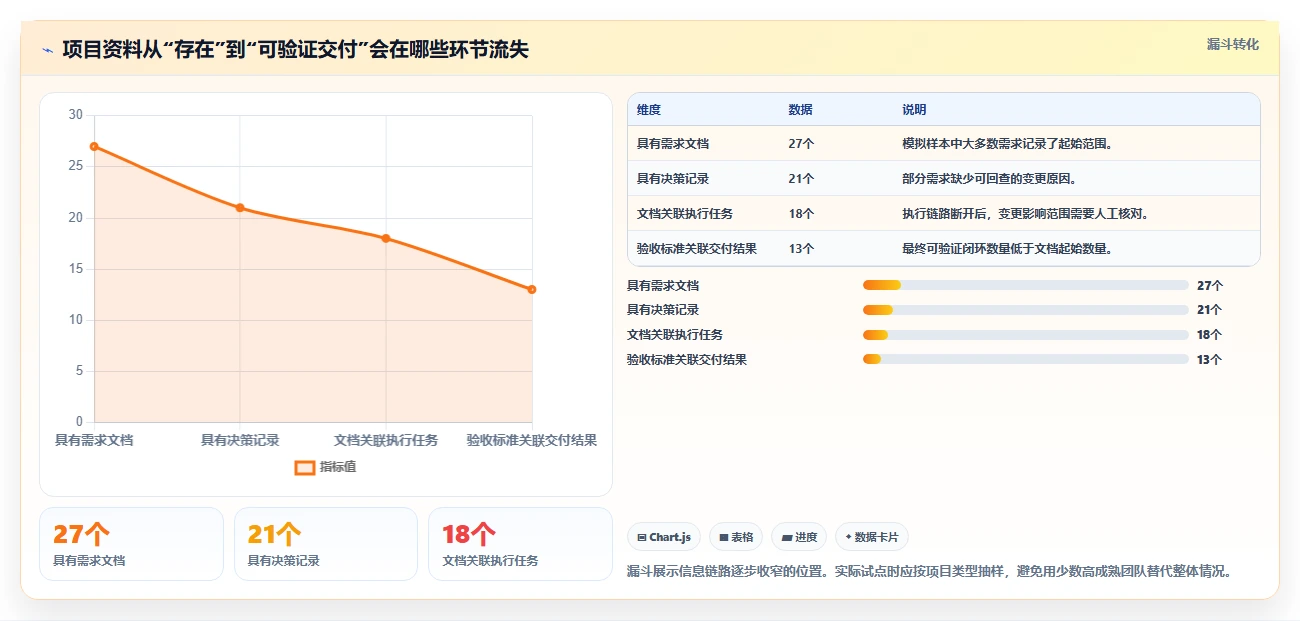
Task: Click progress value 13个 at bar end
Action: (x=1209, y=359)
